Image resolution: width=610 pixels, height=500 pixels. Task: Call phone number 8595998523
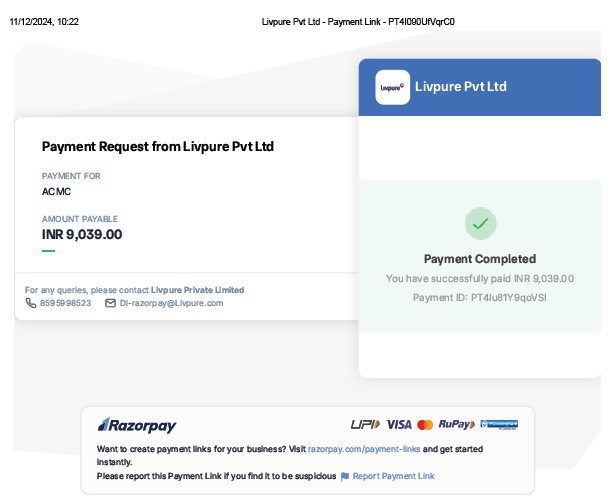pyautogui.click(x=65, y=303)
